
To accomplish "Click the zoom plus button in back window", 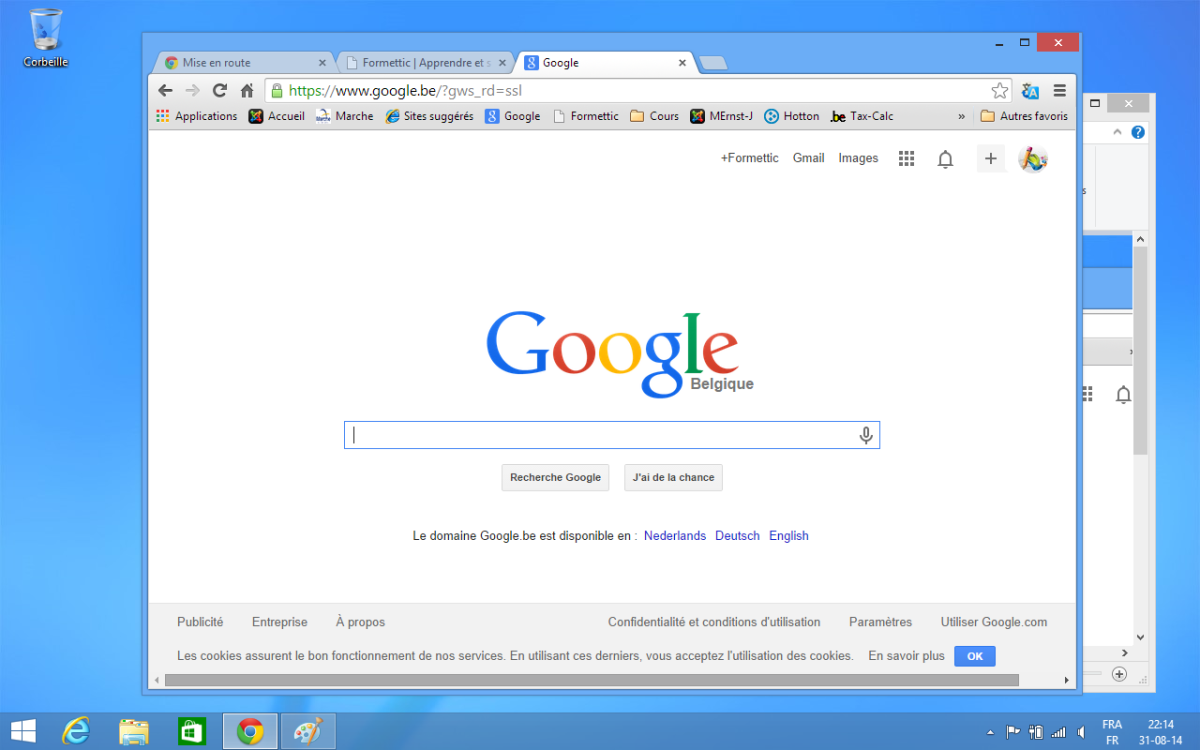I will click(1119, 674).
